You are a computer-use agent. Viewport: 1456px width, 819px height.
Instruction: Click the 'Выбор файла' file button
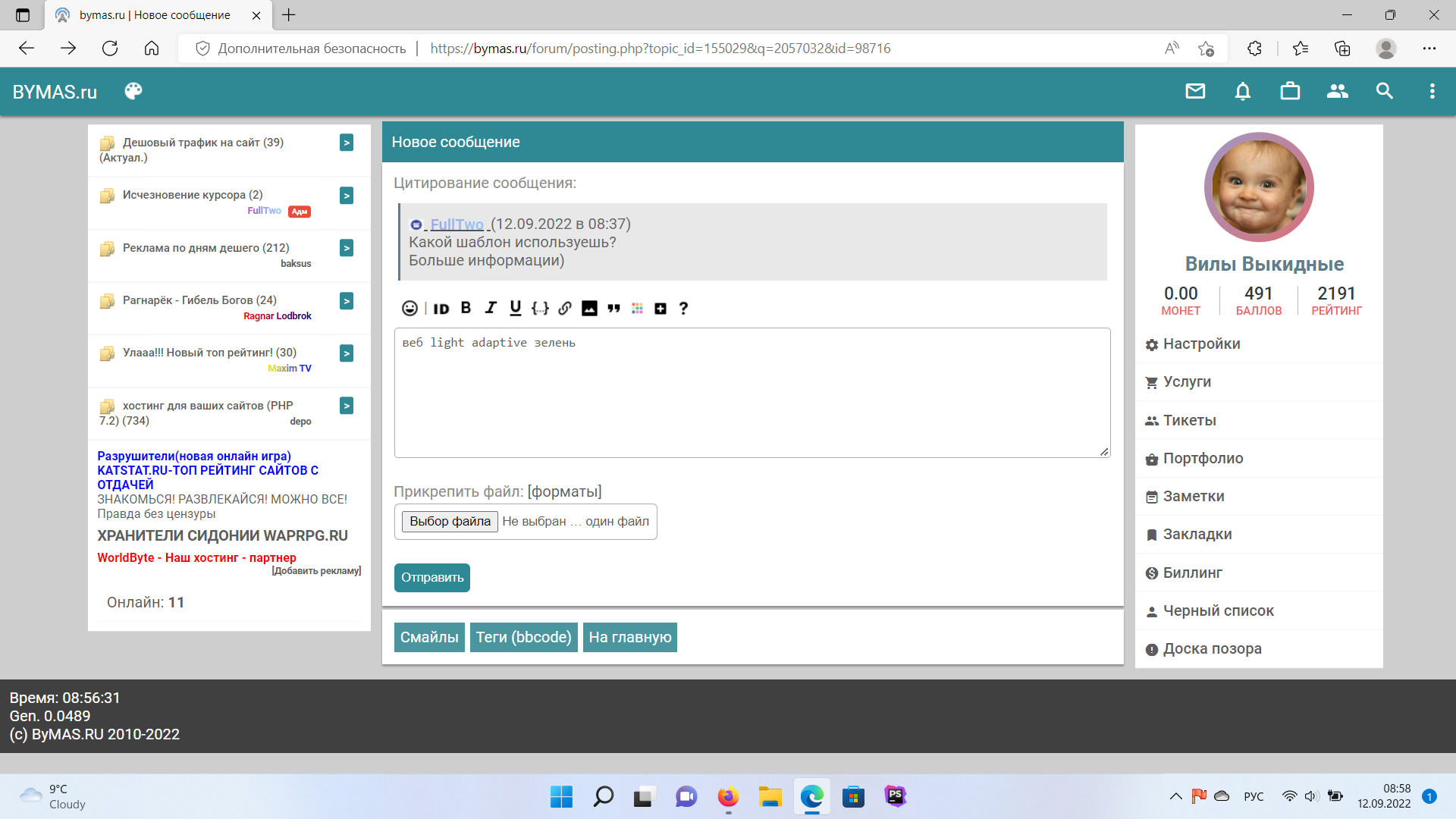click(x=450, y=521)
